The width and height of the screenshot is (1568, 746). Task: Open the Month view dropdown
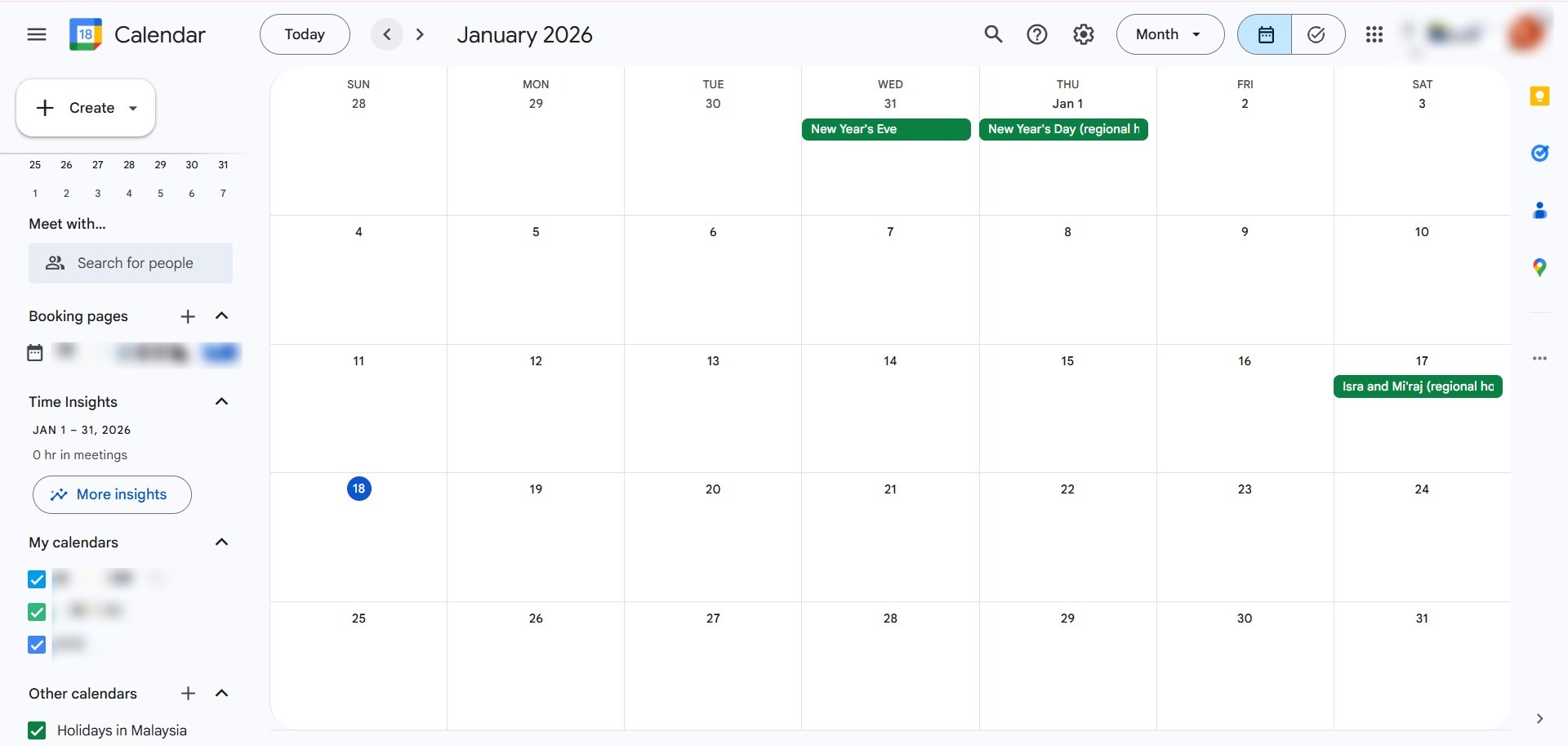pos(1169,34)
